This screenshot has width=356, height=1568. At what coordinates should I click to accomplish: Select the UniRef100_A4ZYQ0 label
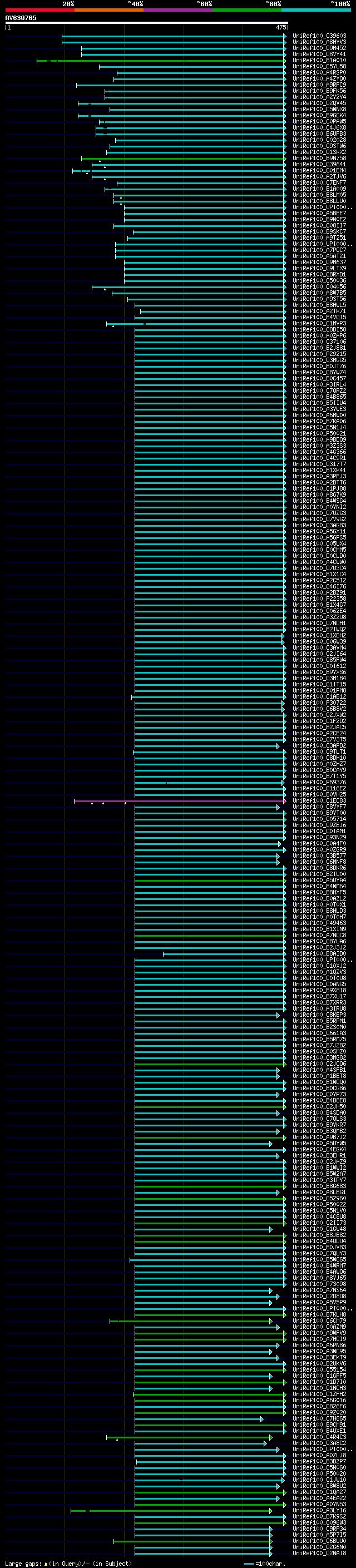(319, 78)
